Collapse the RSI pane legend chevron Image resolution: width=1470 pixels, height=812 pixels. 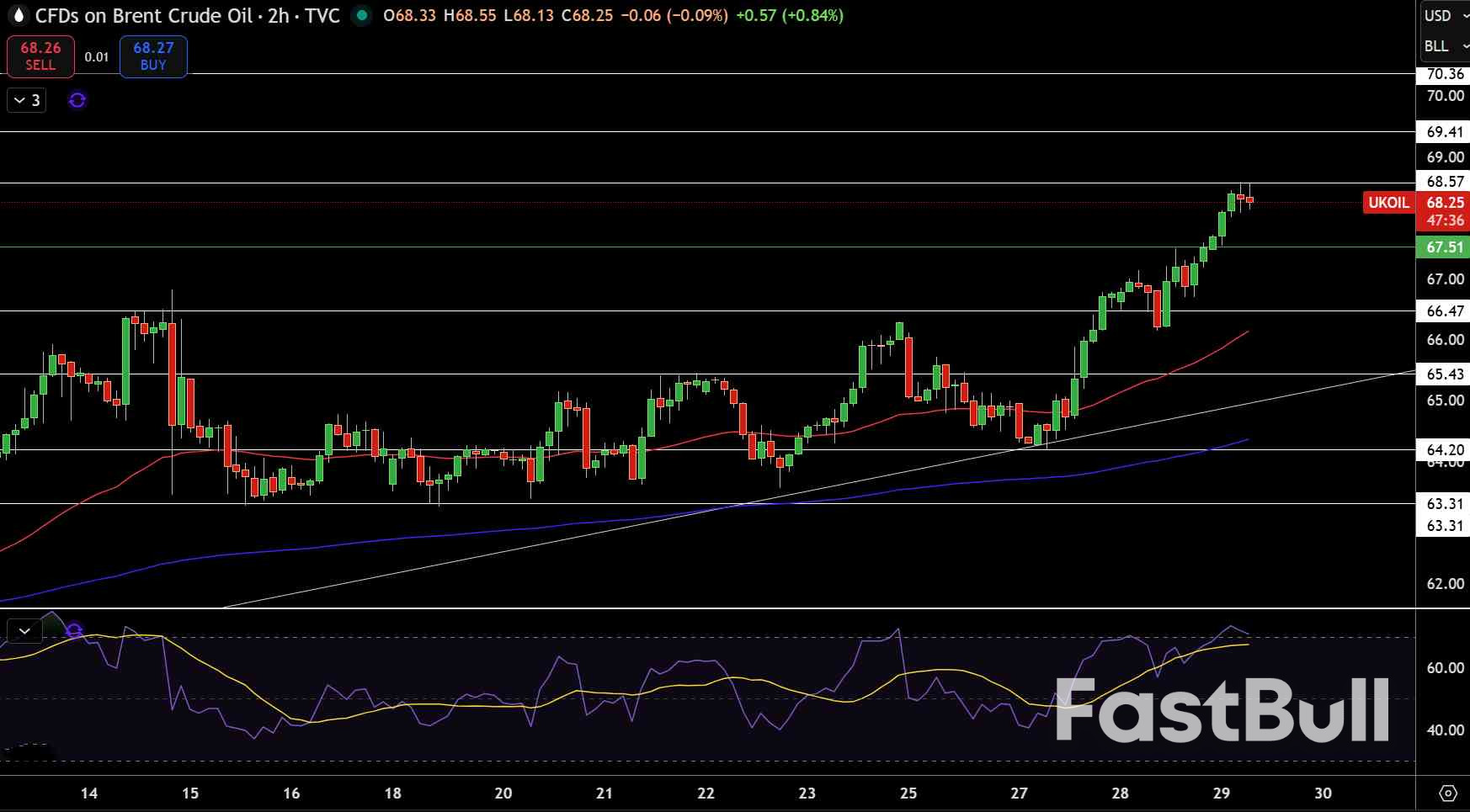24,630
